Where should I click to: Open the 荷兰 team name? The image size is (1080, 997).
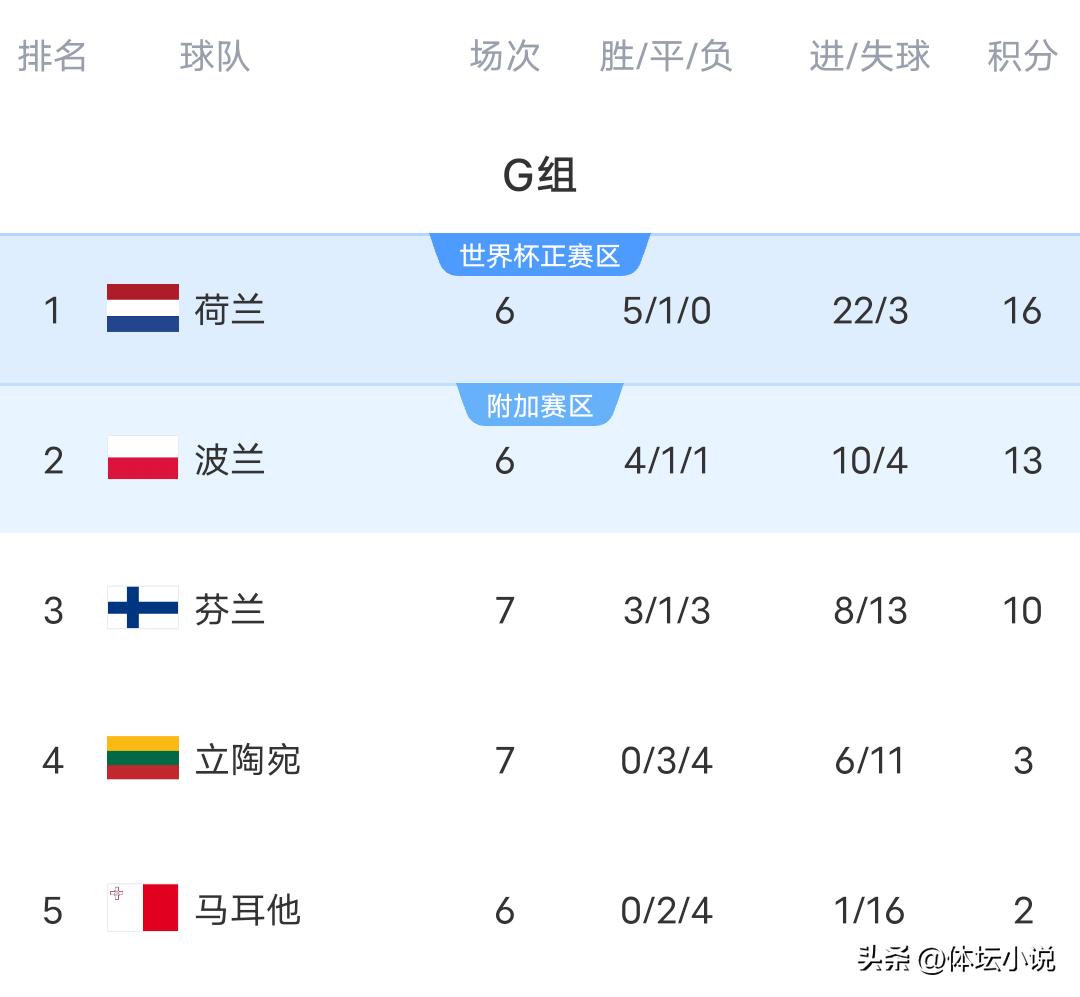(230, 310)
